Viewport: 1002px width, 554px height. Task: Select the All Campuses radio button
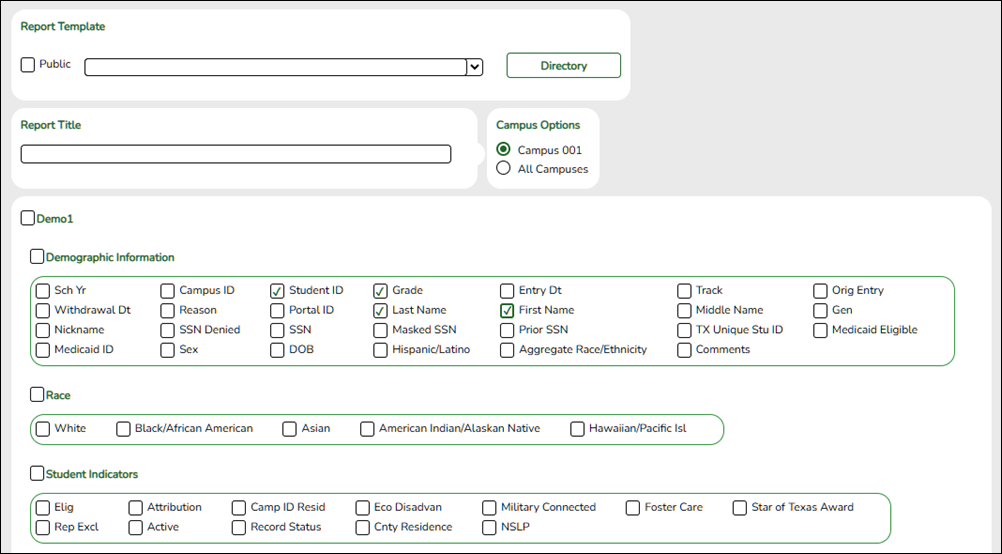coord(504,168)
